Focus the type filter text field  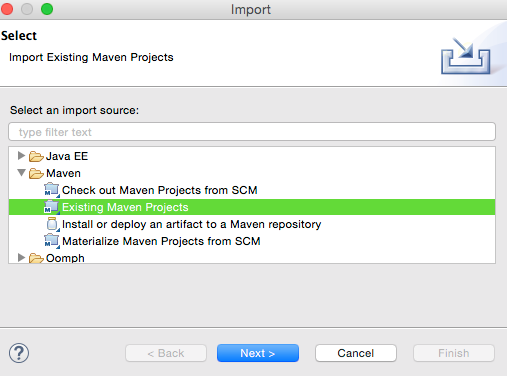click(252, 132)
